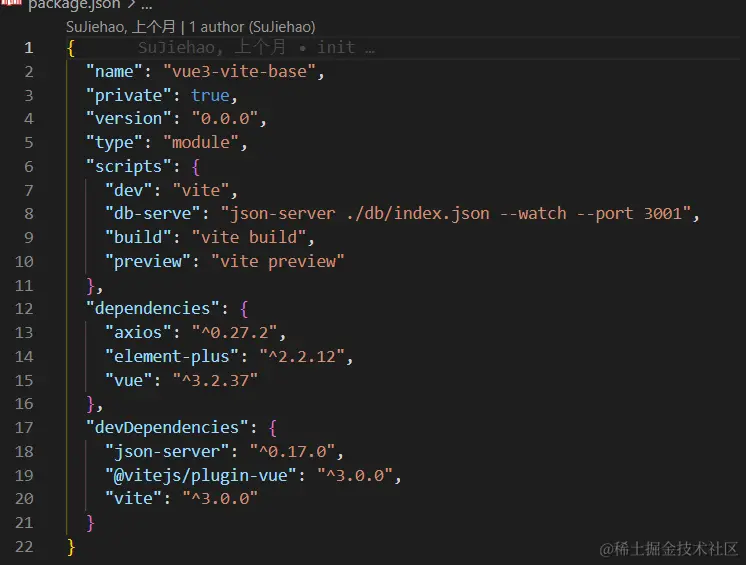
Task: Click the "vite" key on line 20
Action: 133,498
